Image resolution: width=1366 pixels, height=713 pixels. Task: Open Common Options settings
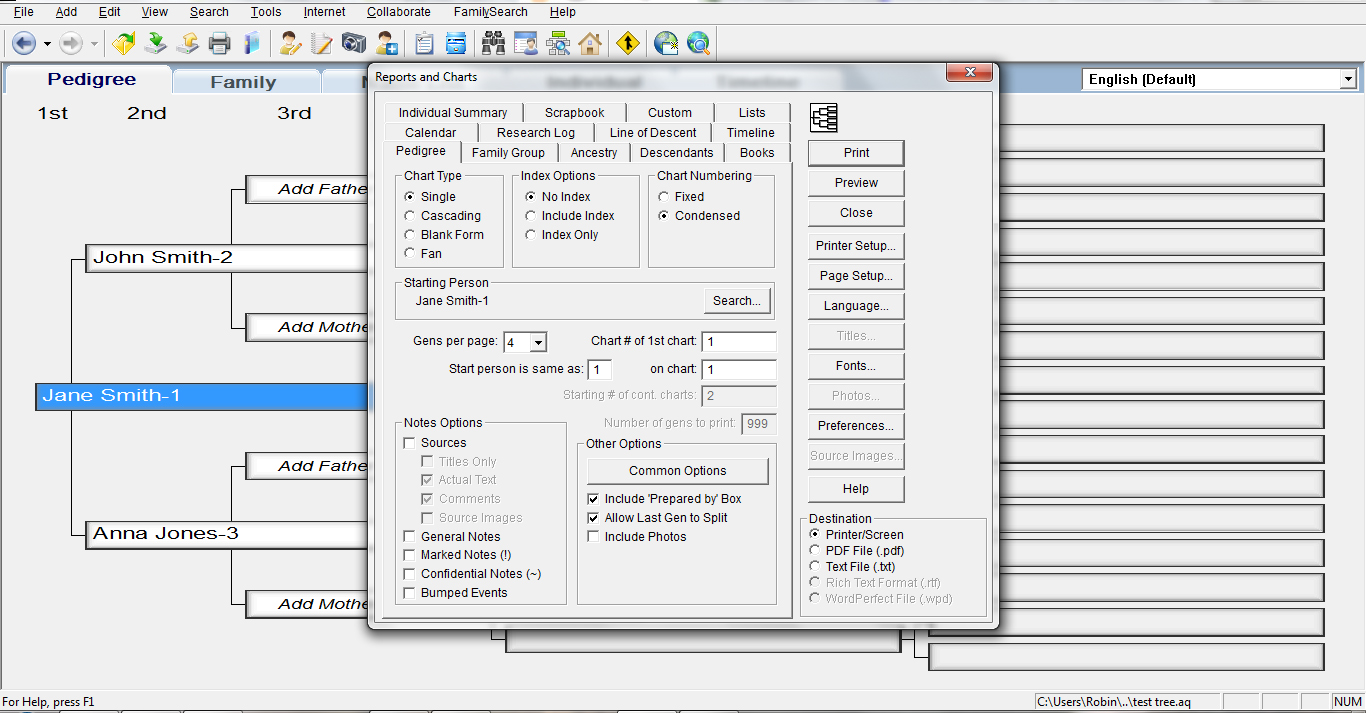tap(676, 471)
